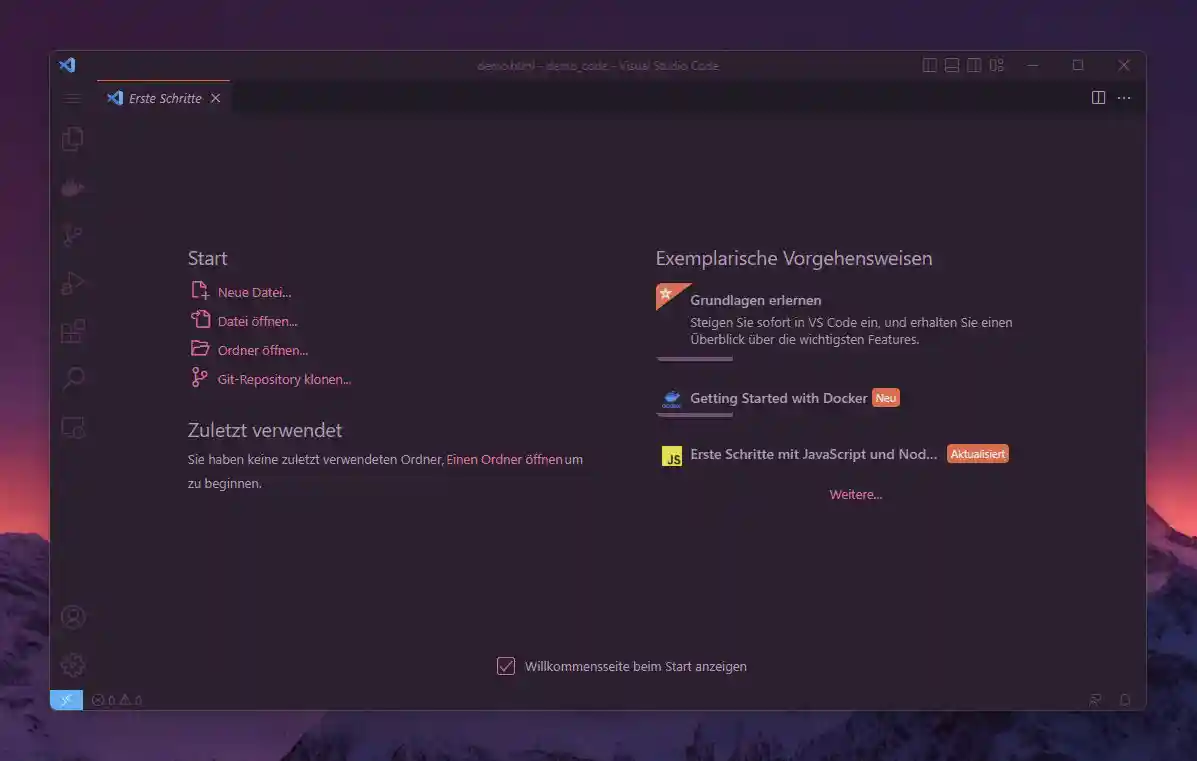The height and width of the screenshot is (761, 1197).
Task: Click the JS walkthrough icon
Action: click(672, 456)
